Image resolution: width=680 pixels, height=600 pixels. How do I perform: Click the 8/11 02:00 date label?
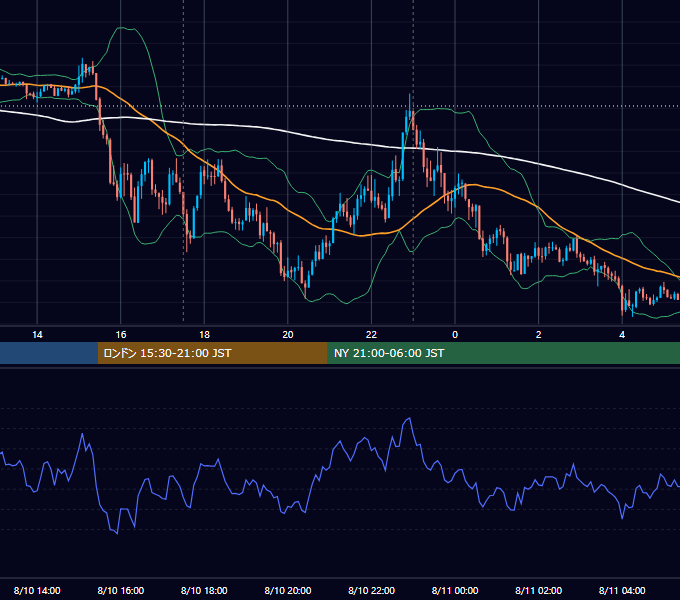pos(538,590)
